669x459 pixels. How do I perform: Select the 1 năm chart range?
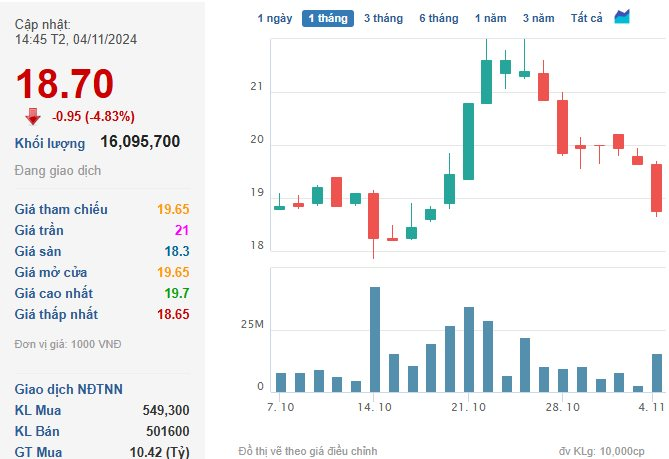pos(491,18)
